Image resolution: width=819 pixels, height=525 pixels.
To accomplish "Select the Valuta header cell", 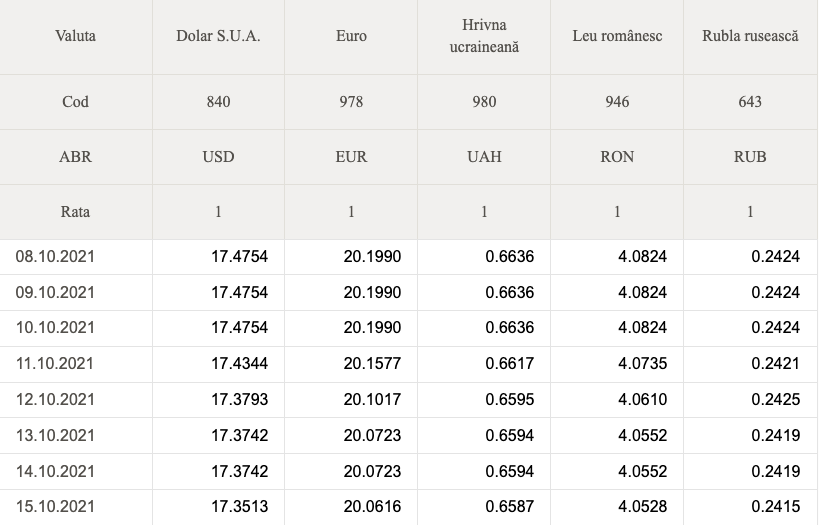I will (x=75, y=36).
